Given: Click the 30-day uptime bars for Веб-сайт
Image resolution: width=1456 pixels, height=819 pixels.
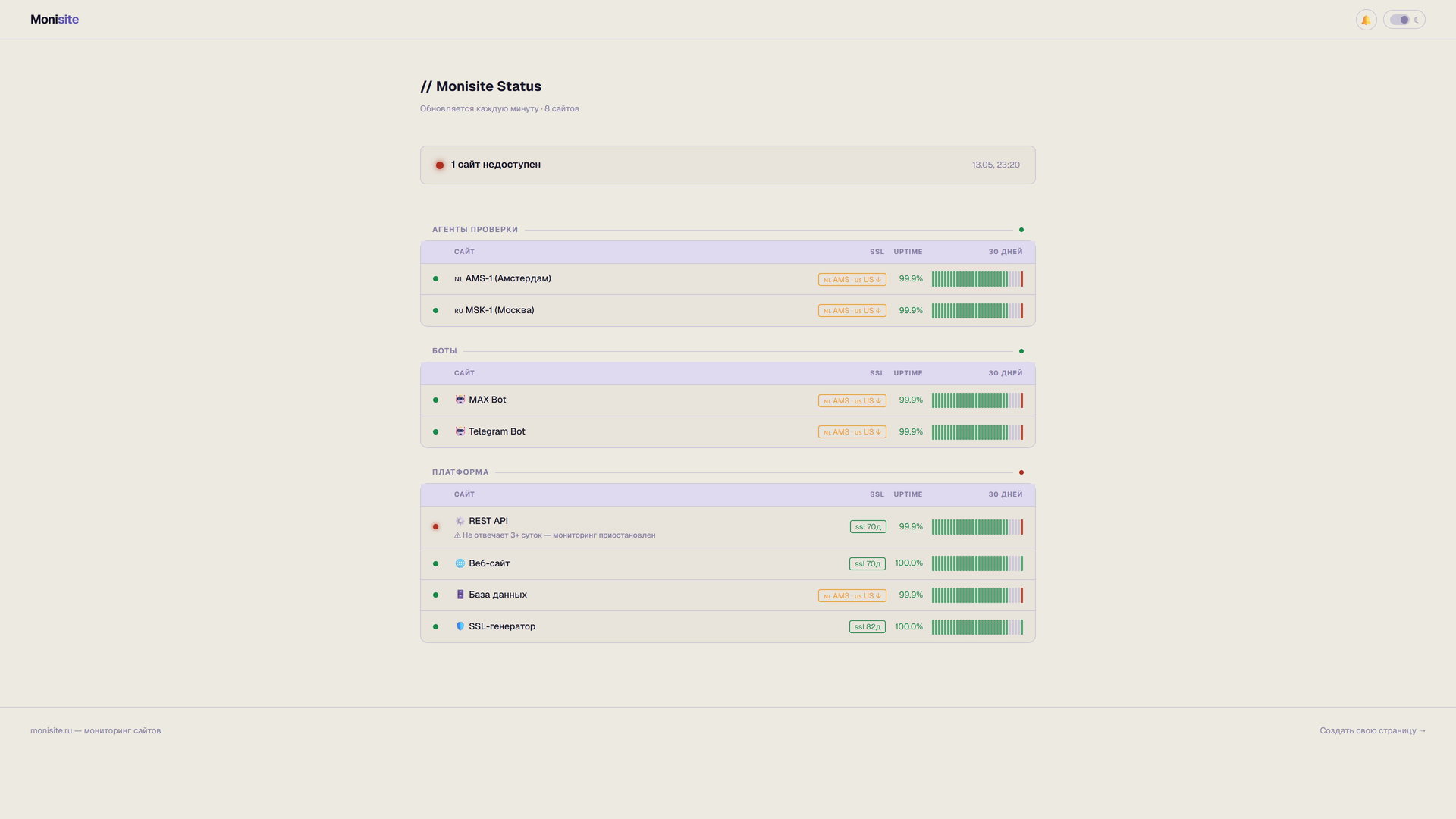Looking at the screenshot, I should 977,563.
